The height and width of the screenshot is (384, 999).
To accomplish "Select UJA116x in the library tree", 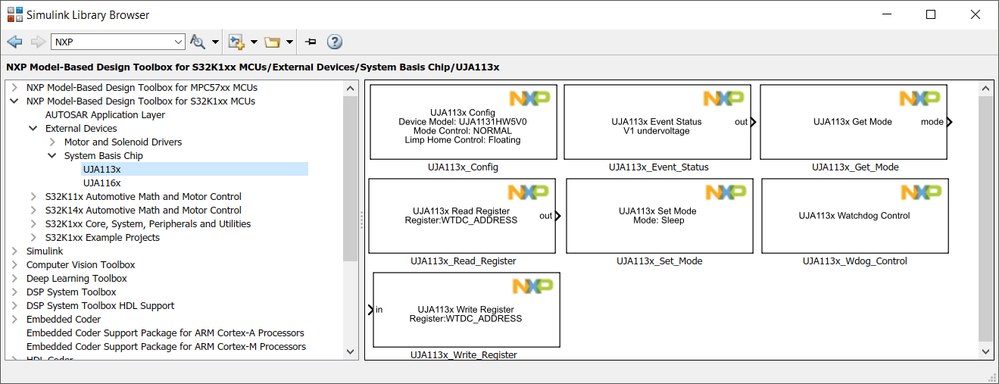I will (x=101, y=183).
